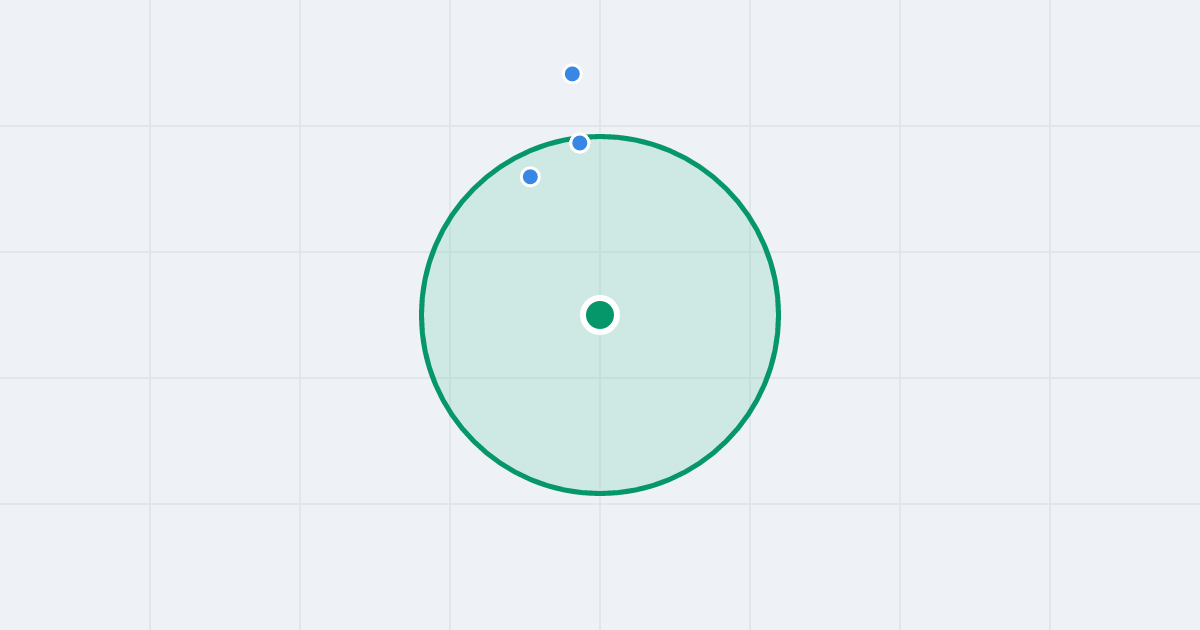Select the blue dot fully inside the circle
Viewport: 1200px width, 630px height.
coord(530,177)
